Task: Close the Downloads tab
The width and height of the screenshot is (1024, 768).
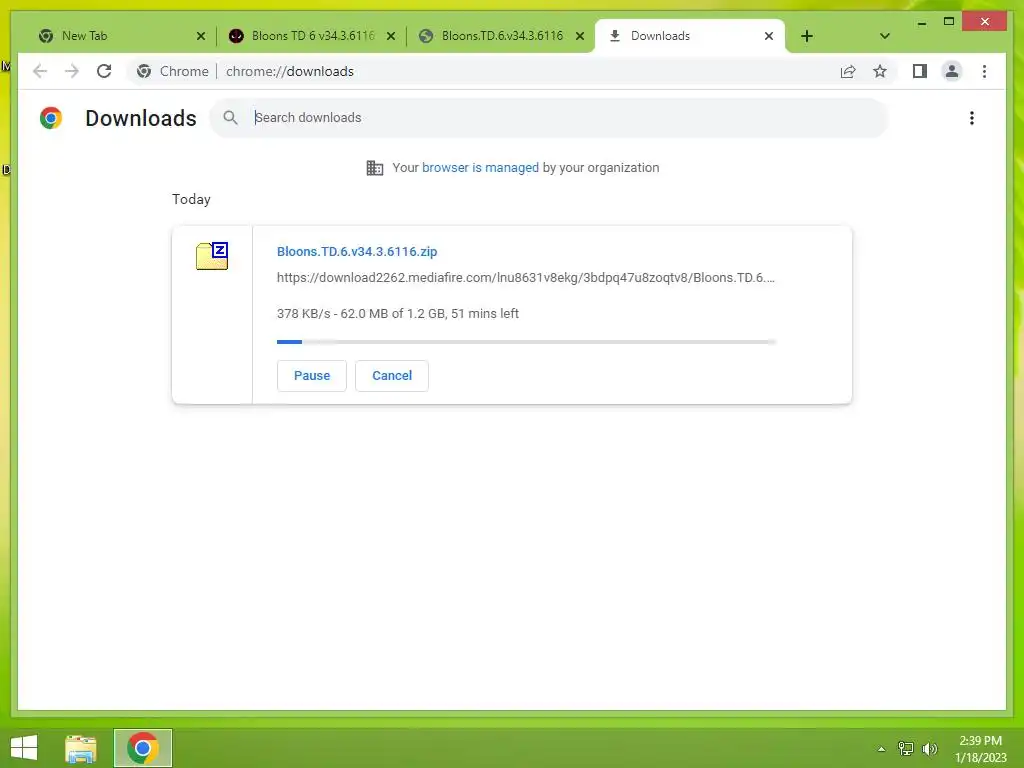Action: (769, 36)
